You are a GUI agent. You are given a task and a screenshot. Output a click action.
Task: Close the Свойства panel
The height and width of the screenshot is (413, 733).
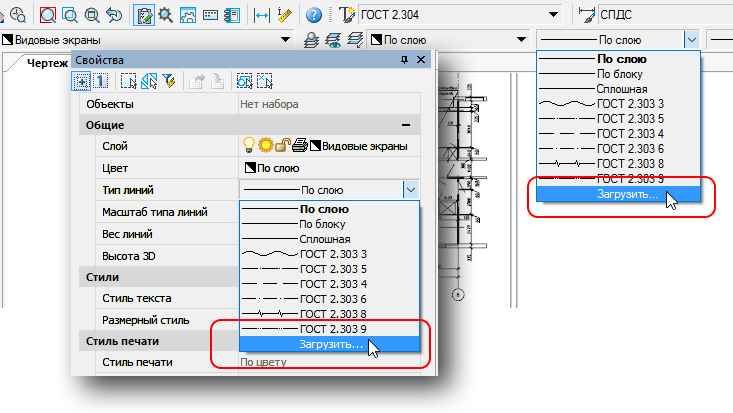coord(421,60)
